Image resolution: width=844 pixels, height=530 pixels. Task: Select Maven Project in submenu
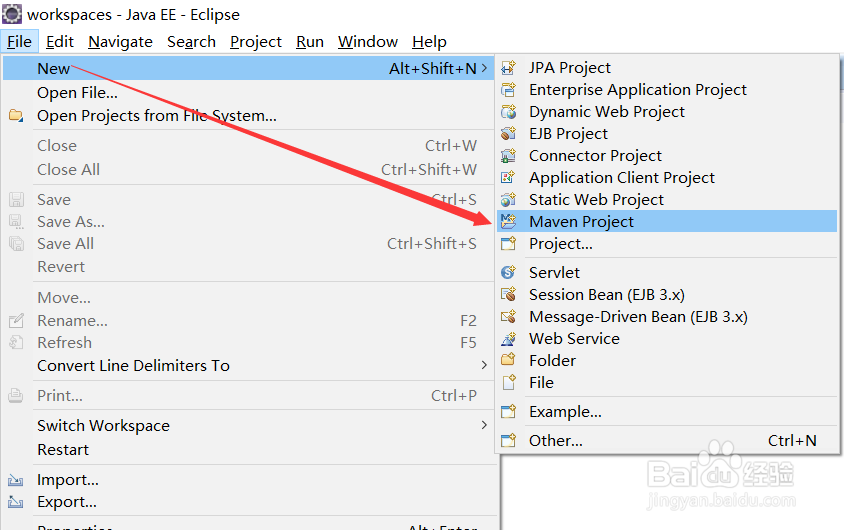(x=667, y=221)
